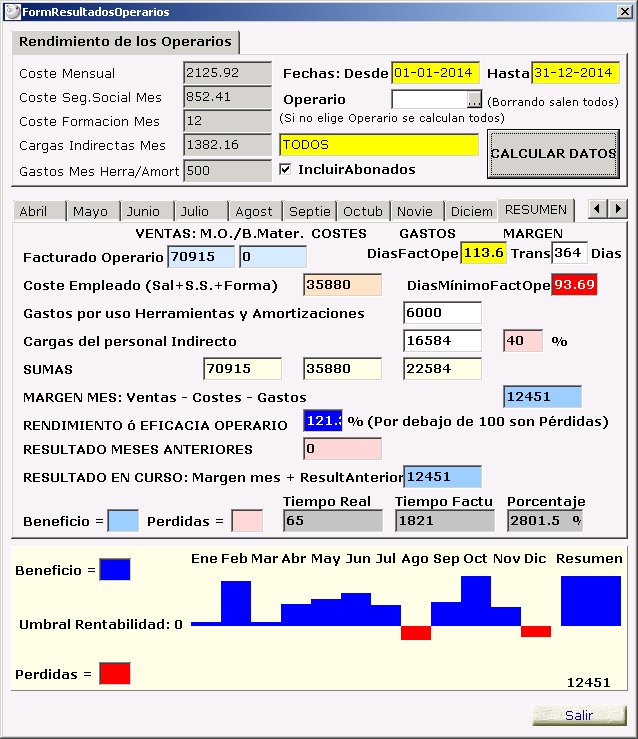Screen dimensions: 638x739
Task: Switch to the Agost tab
Action: 254,211
